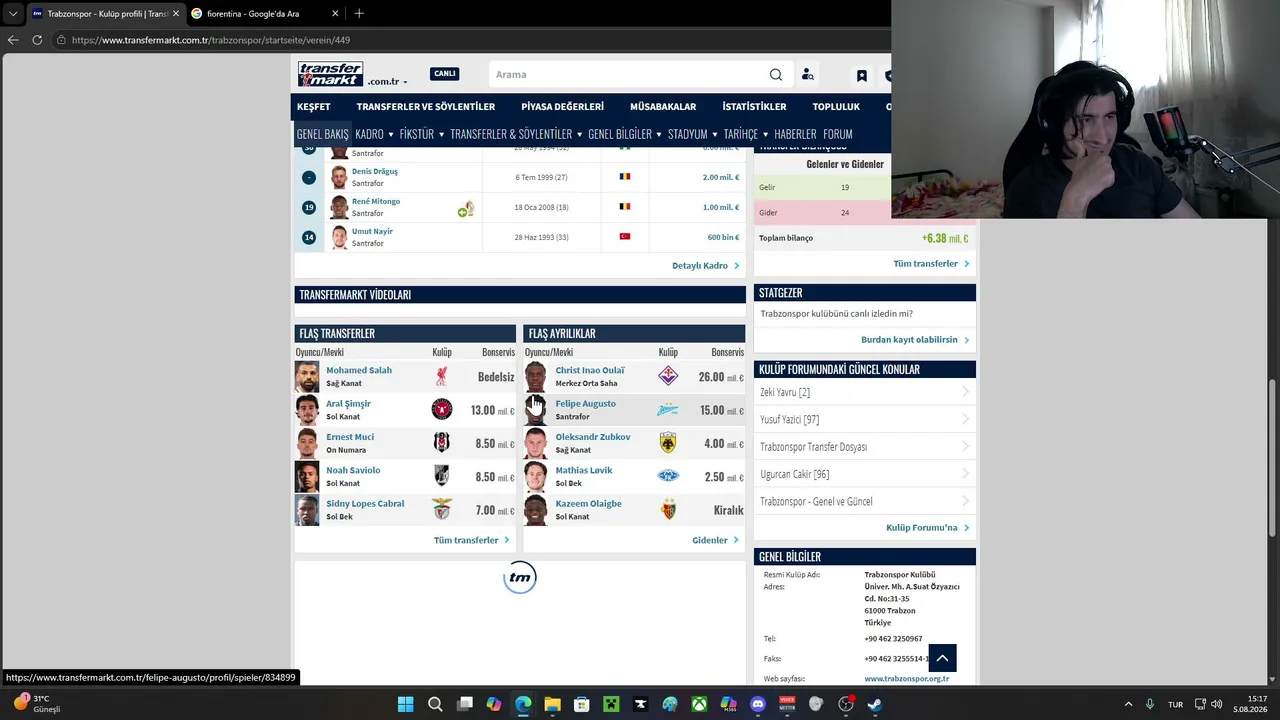Open Steam from the taskbar
Image resolution: width=1280 pixels, height=720 pixels.
pyautogui.click(x=875, y=704)
